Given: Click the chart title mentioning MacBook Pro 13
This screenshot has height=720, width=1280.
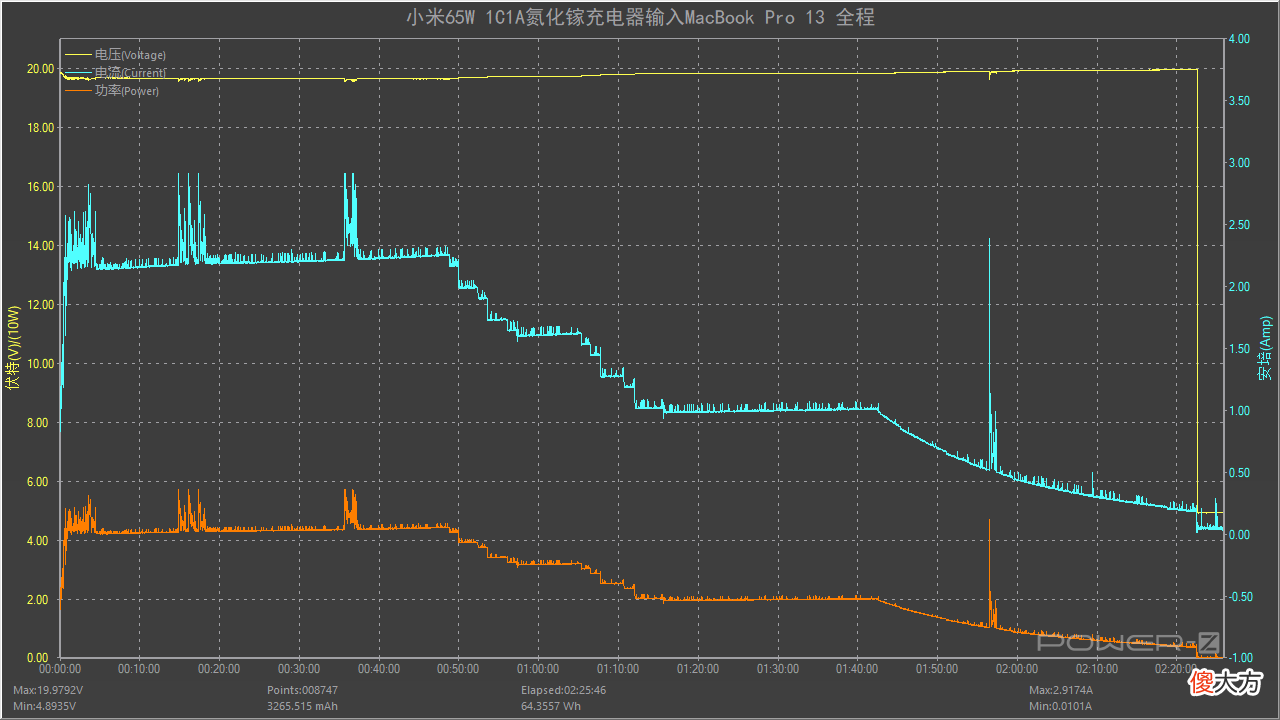Looking at the screenshot, I should [640, 17].
